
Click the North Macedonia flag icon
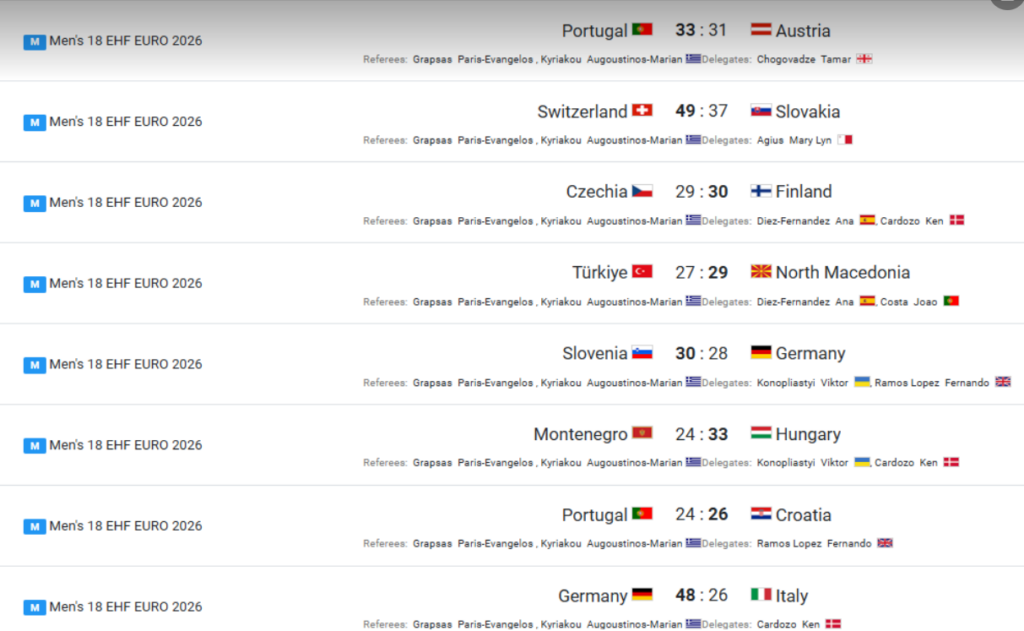[x=761, y=271]
